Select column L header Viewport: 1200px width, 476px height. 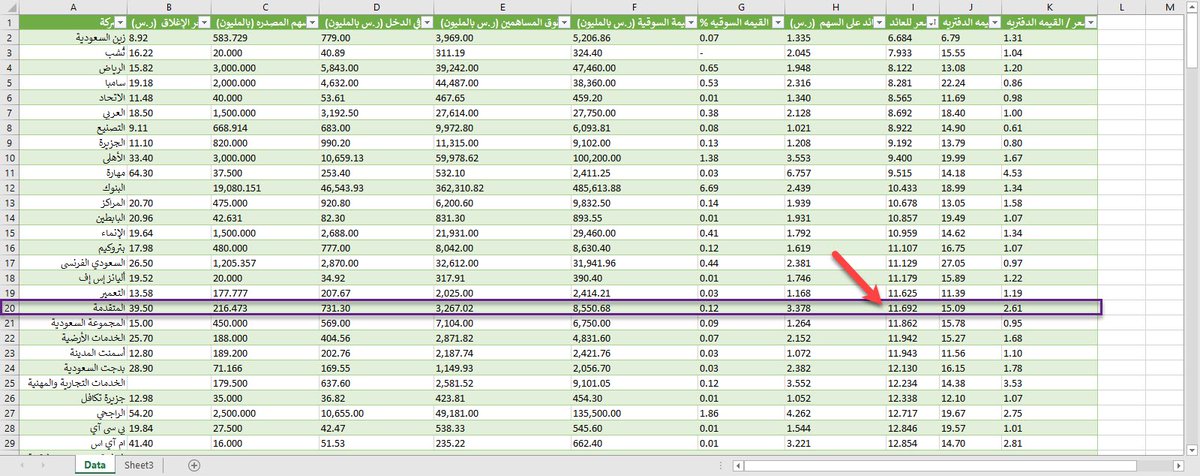tap(1123, 8)
